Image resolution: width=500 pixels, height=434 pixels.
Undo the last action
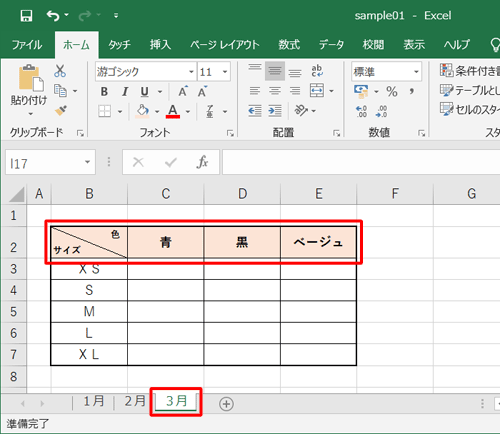coord(53,16)
